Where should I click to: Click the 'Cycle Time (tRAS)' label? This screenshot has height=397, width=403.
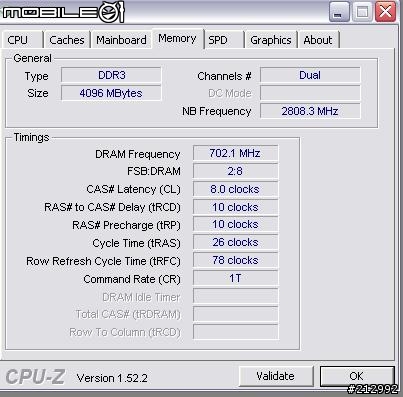tap(136, 243)
